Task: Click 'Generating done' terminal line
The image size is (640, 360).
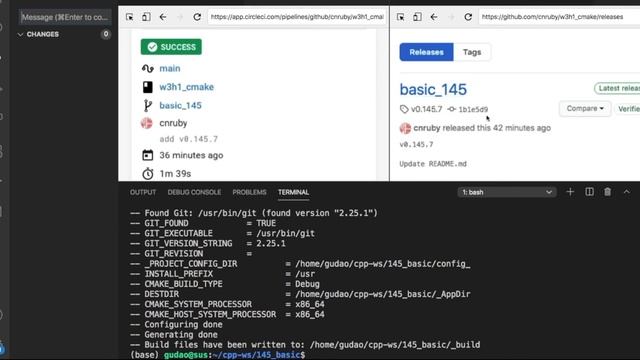Action: pos(174,335)
